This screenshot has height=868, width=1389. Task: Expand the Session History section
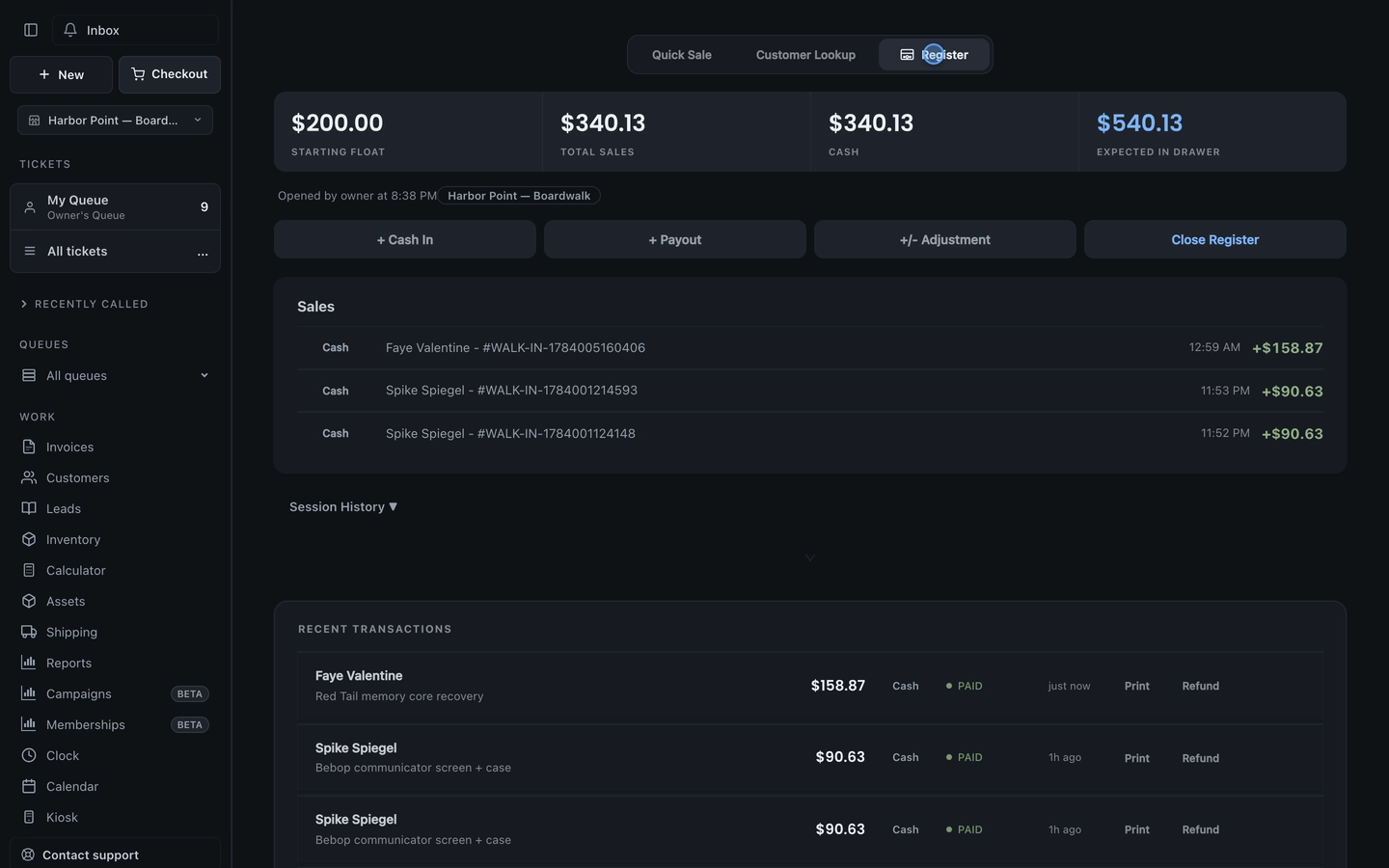pos(343,506)
